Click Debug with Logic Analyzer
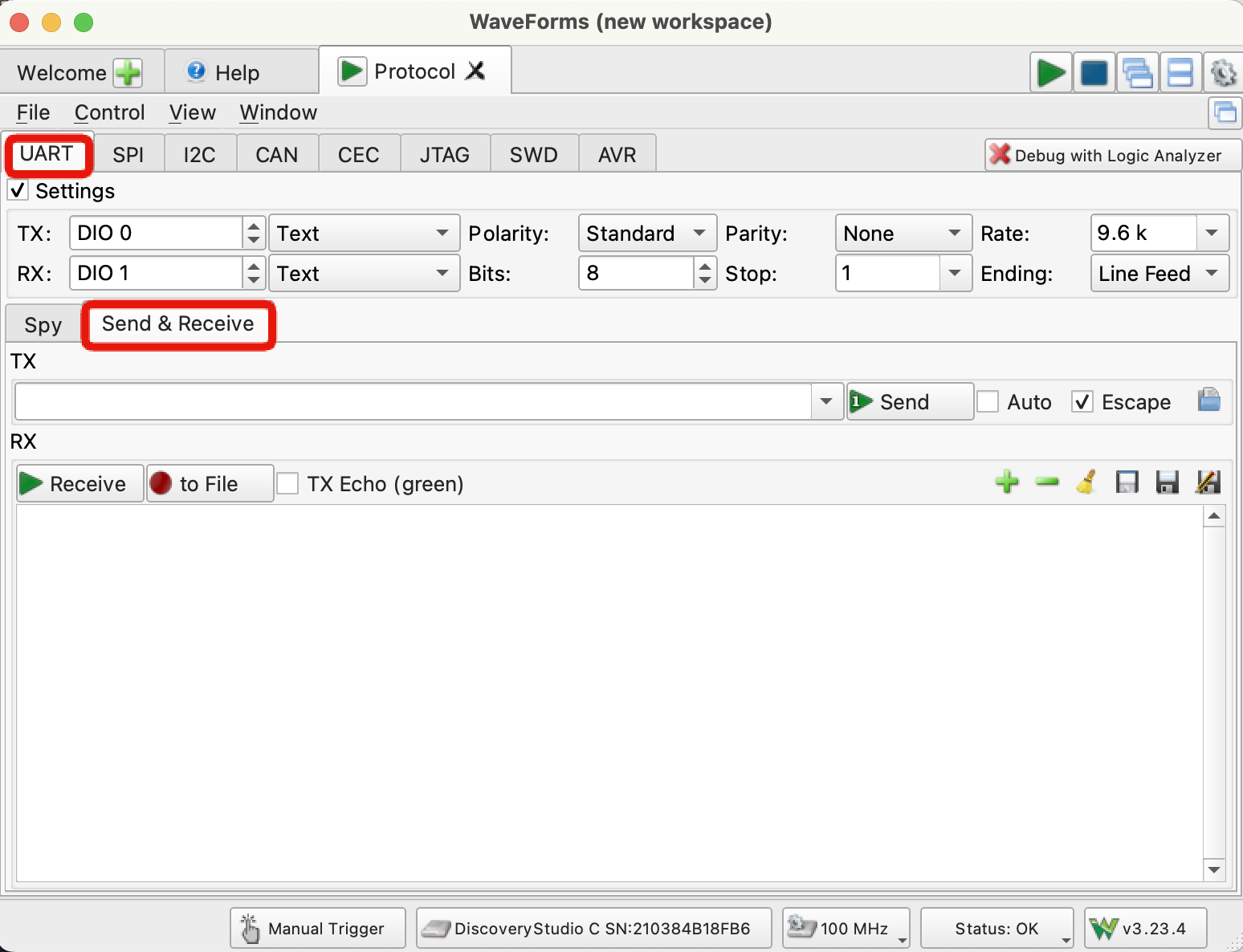 (x=1113, y=155)
